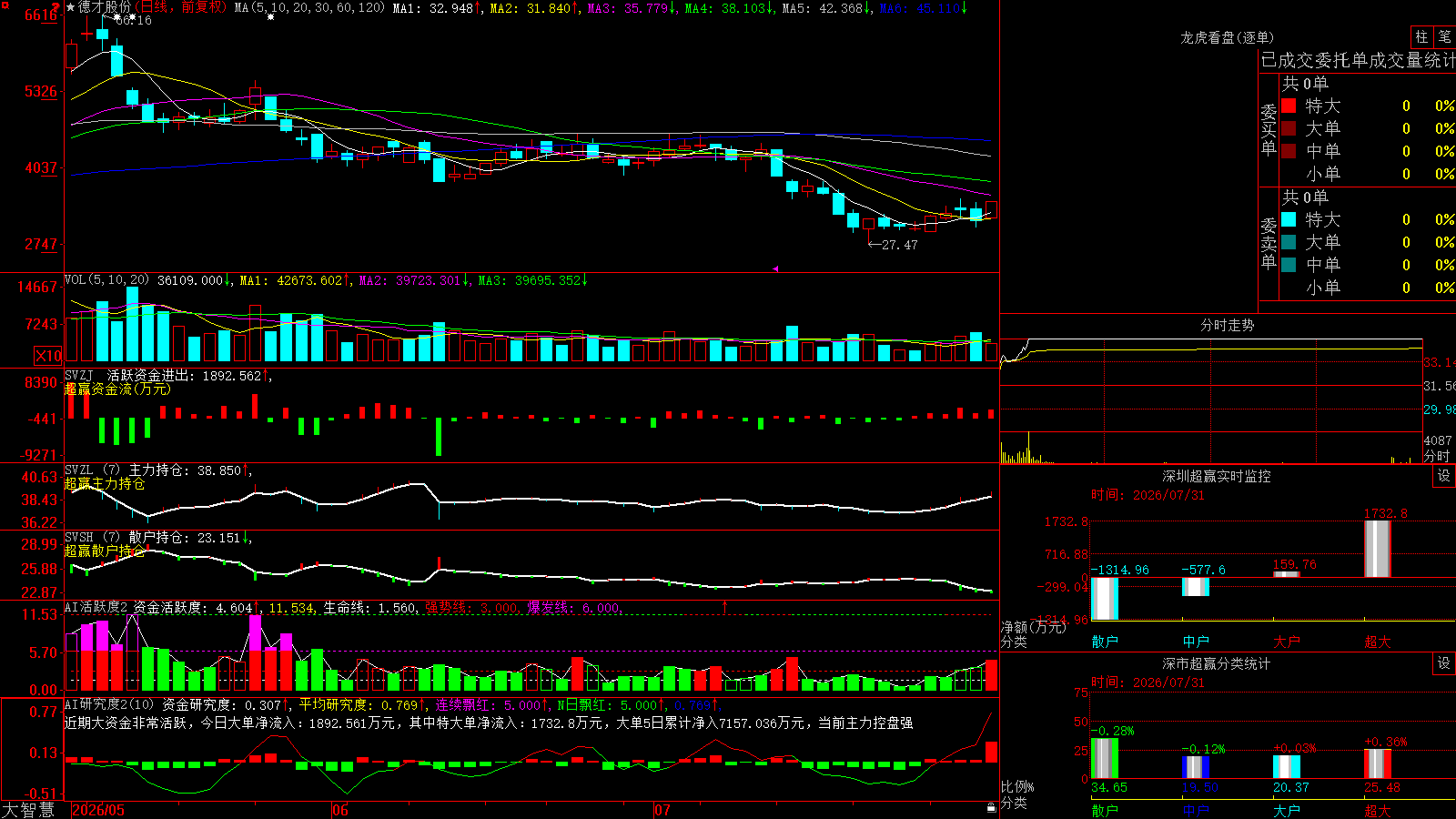Click the (日线, 前复权) period label
This screenshot has width=1456, height=819.
[x=181, y=7]
